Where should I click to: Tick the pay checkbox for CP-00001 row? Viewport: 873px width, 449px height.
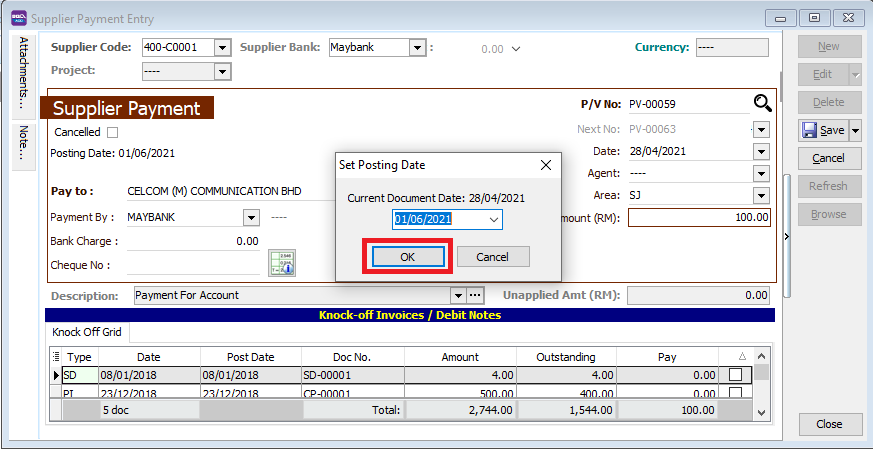pyautogui.click(x=735, y=393)
